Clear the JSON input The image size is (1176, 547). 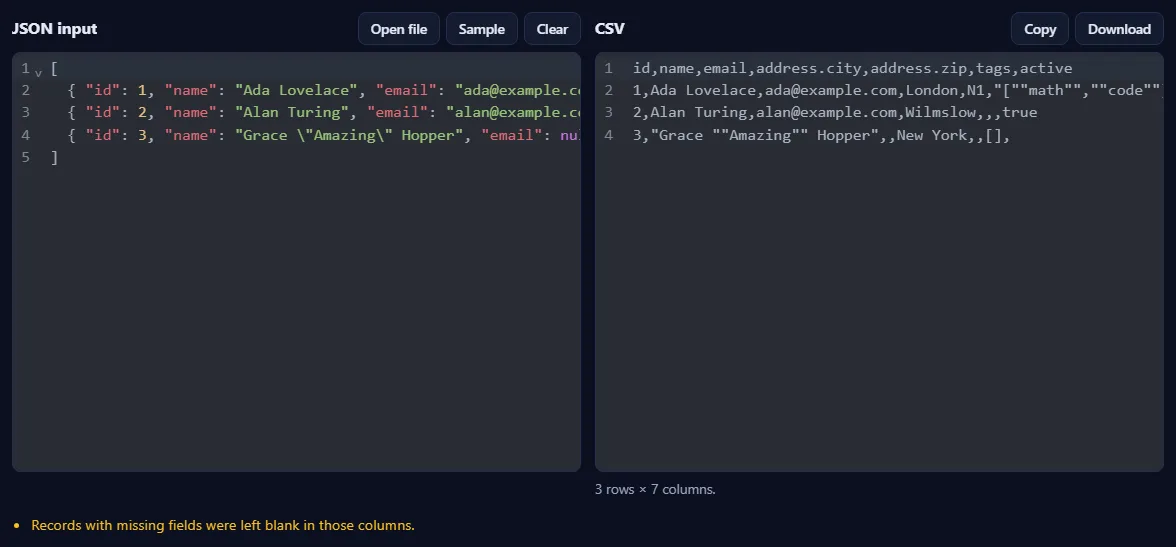(552, 29)
